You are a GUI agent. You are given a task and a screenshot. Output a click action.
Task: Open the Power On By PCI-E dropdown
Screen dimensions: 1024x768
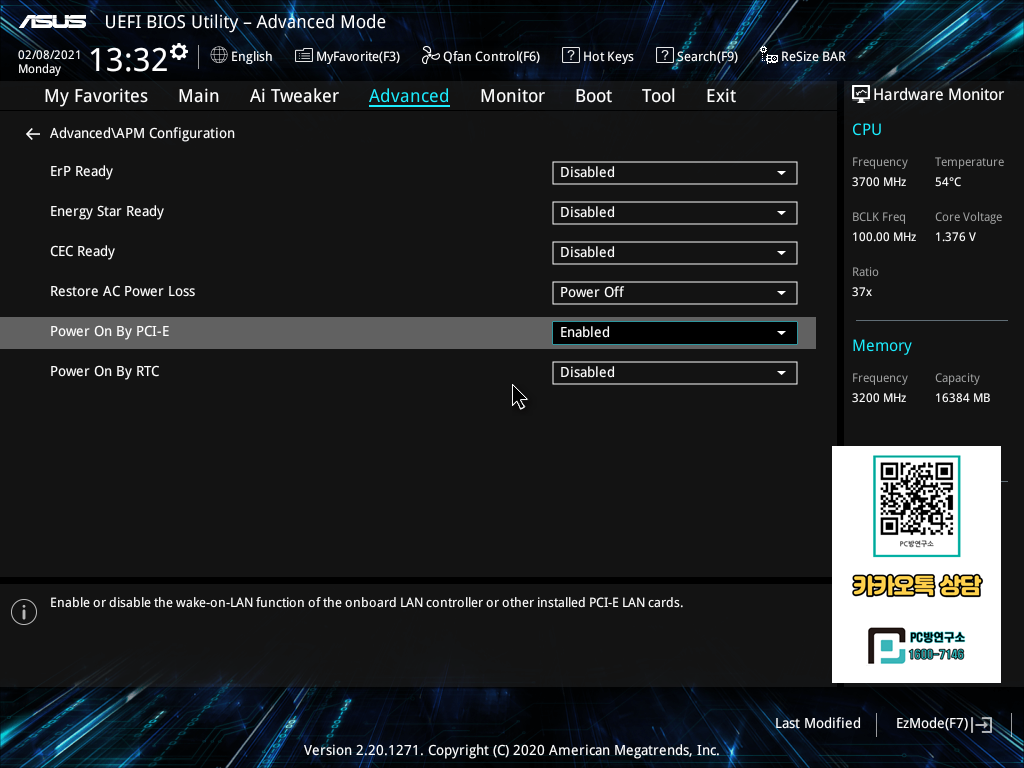tap(675, 332)
